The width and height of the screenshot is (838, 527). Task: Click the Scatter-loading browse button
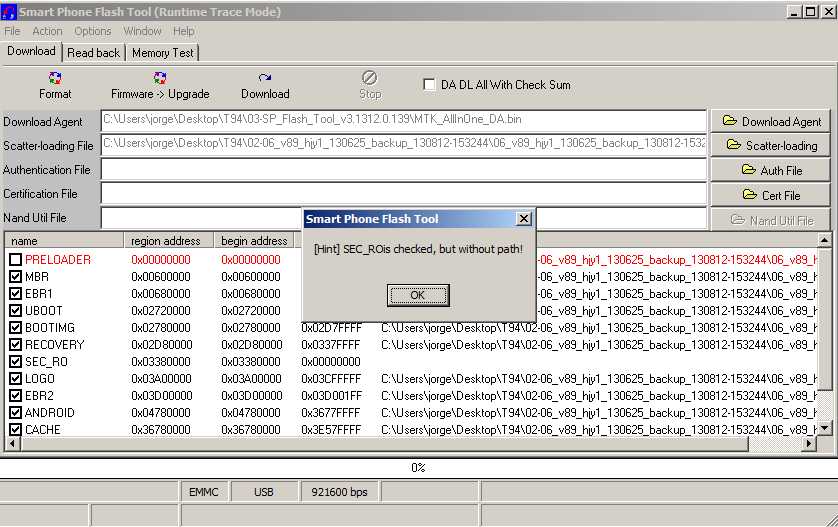[771, 145]
